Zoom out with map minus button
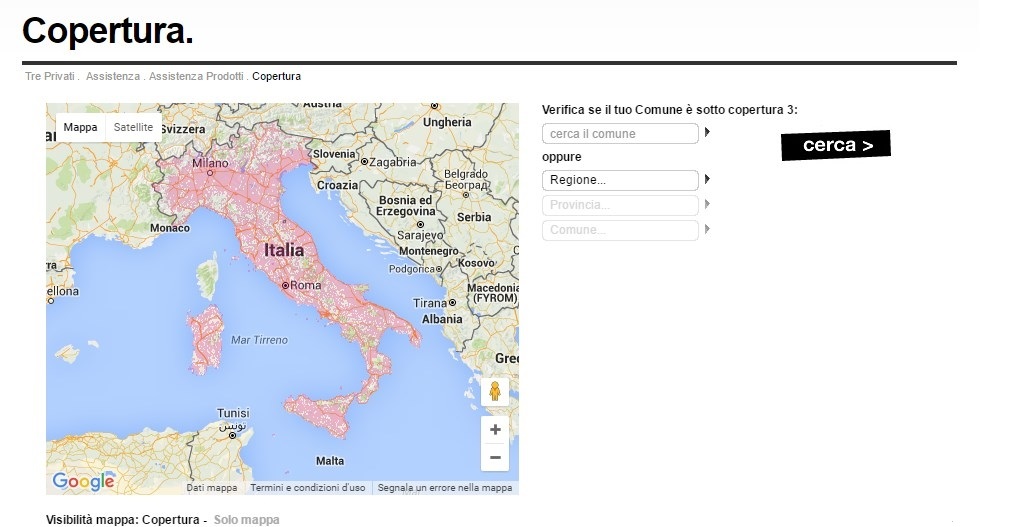Screen dimensions: 1036x527 click(495, 457)
